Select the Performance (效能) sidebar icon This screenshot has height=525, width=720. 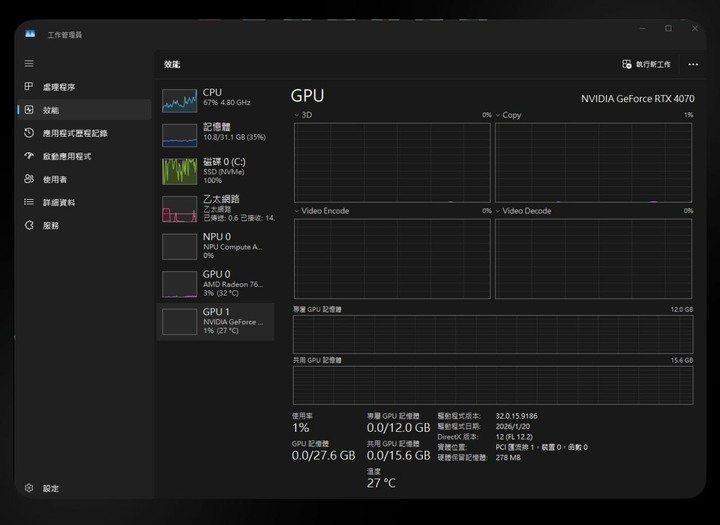point(29,110)
